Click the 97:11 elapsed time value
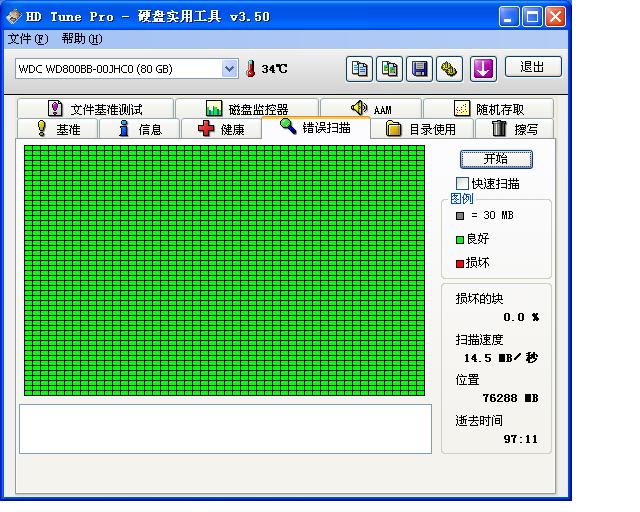Screen dimensions: 640x512 (x=521, y=439)
